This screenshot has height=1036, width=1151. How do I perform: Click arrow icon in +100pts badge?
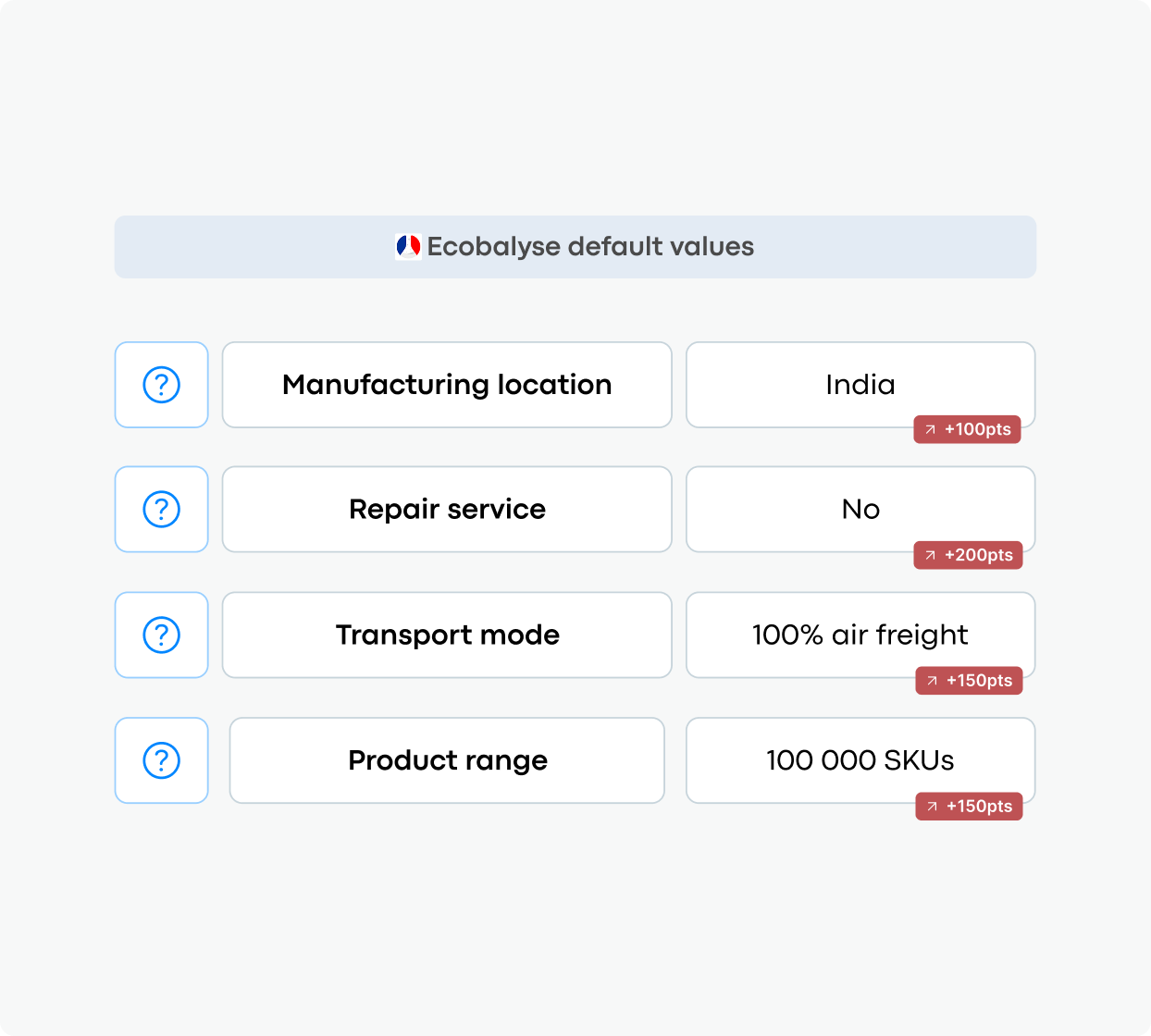point(931,430)
